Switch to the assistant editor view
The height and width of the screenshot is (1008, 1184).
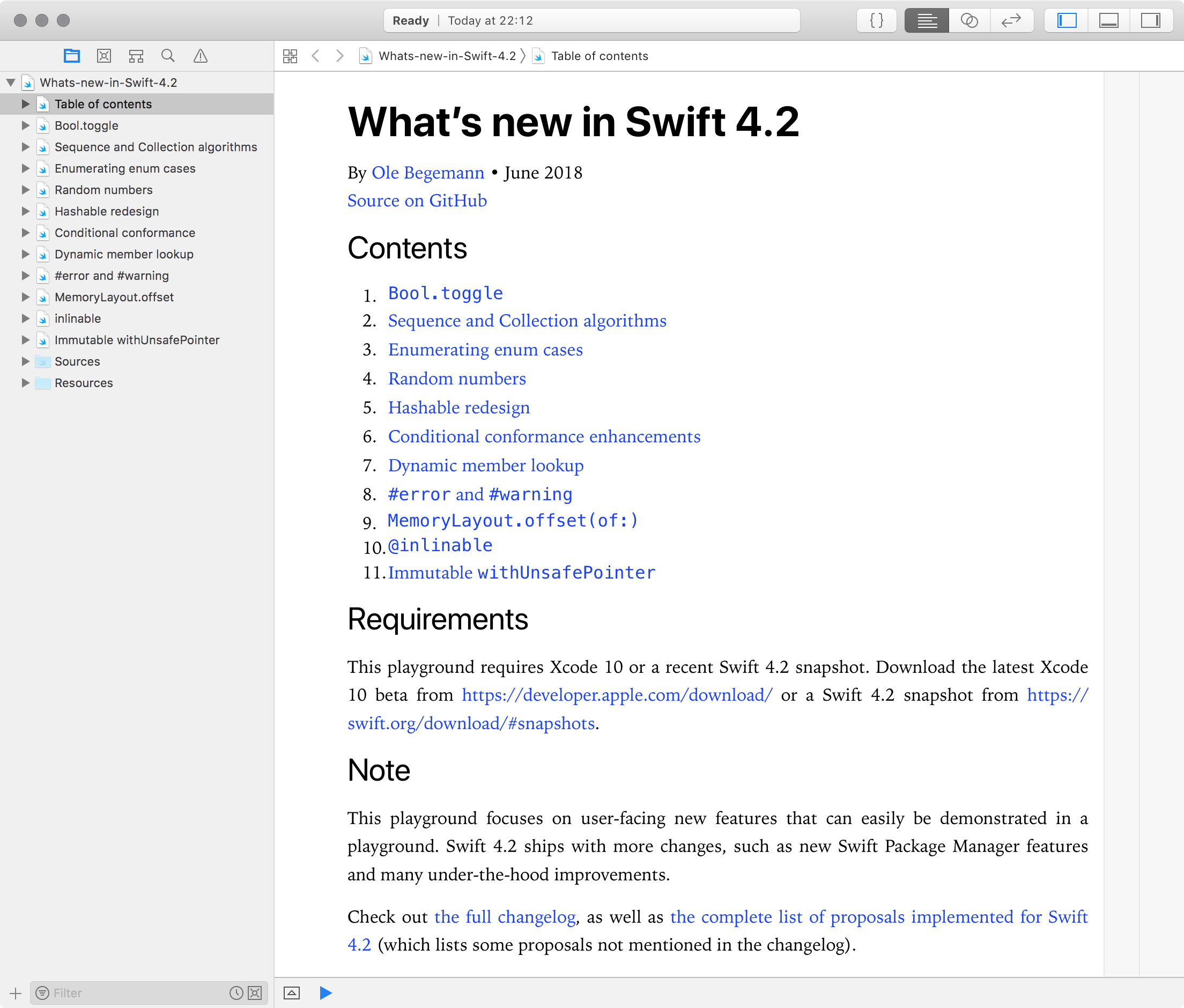pos(969,20)
